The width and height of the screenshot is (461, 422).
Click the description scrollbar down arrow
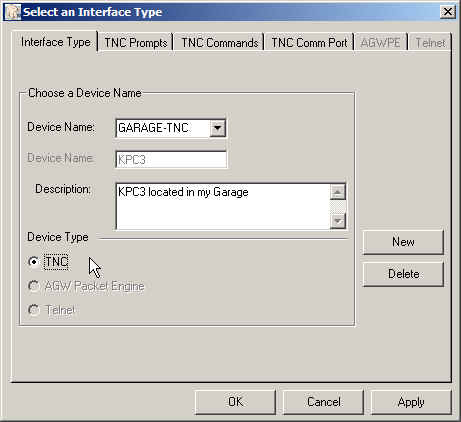click(338, 221)
